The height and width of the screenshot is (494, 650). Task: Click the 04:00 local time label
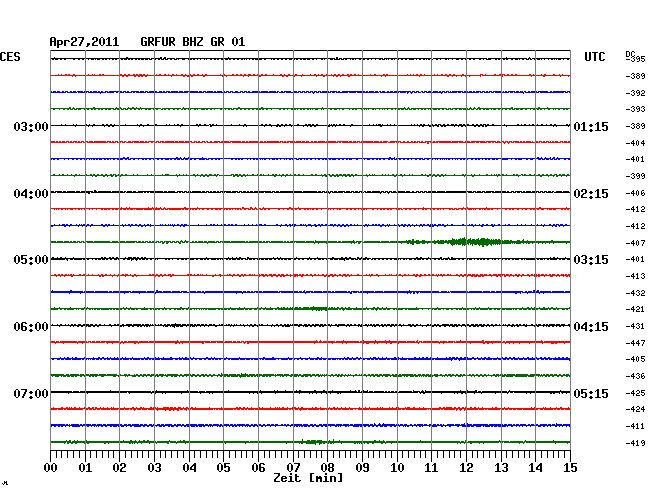point(31,194)
